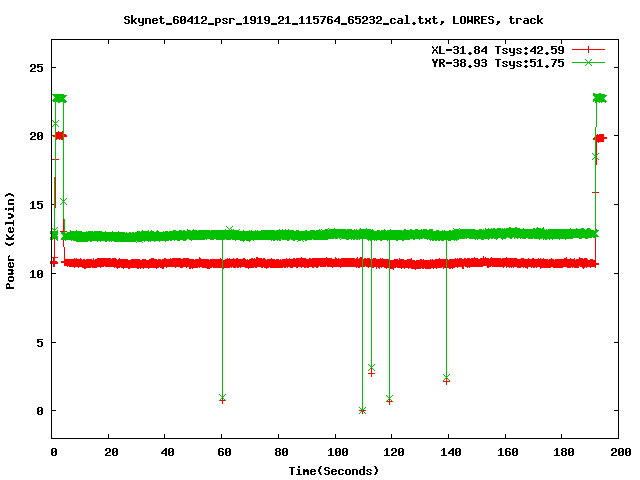
Task: Click the x-axis tick label 200
Action: pyautogui.click(x=620, y=452)
